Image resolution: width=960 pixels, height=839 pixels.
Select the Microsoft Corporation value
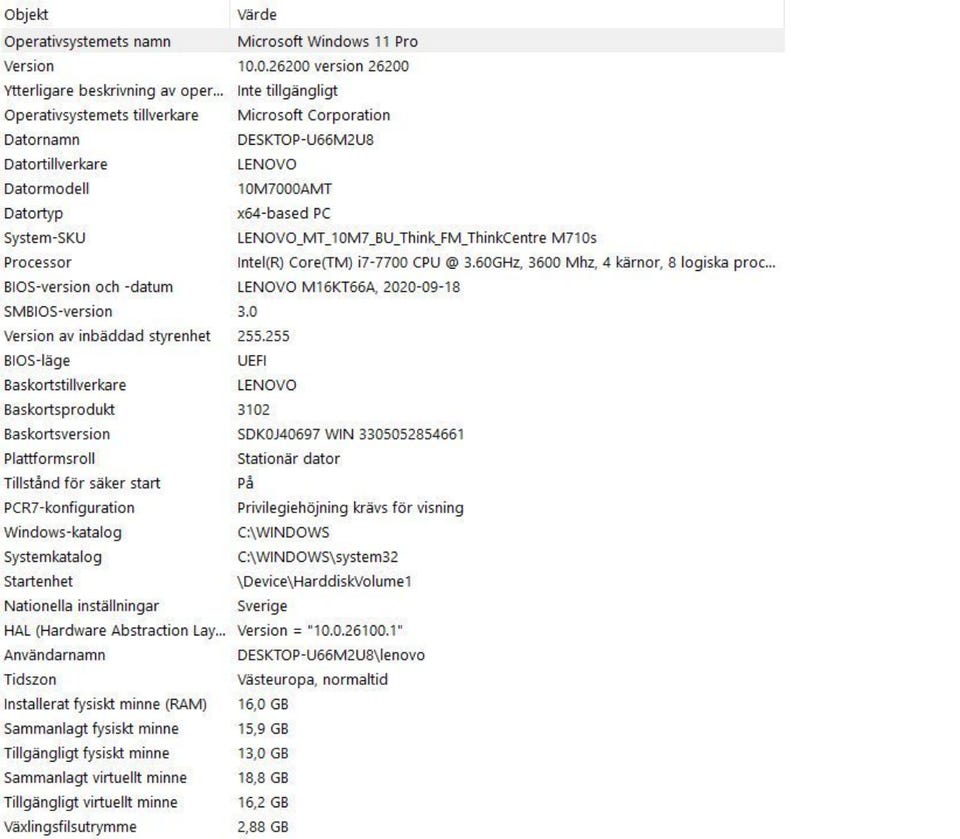point(313,115)
